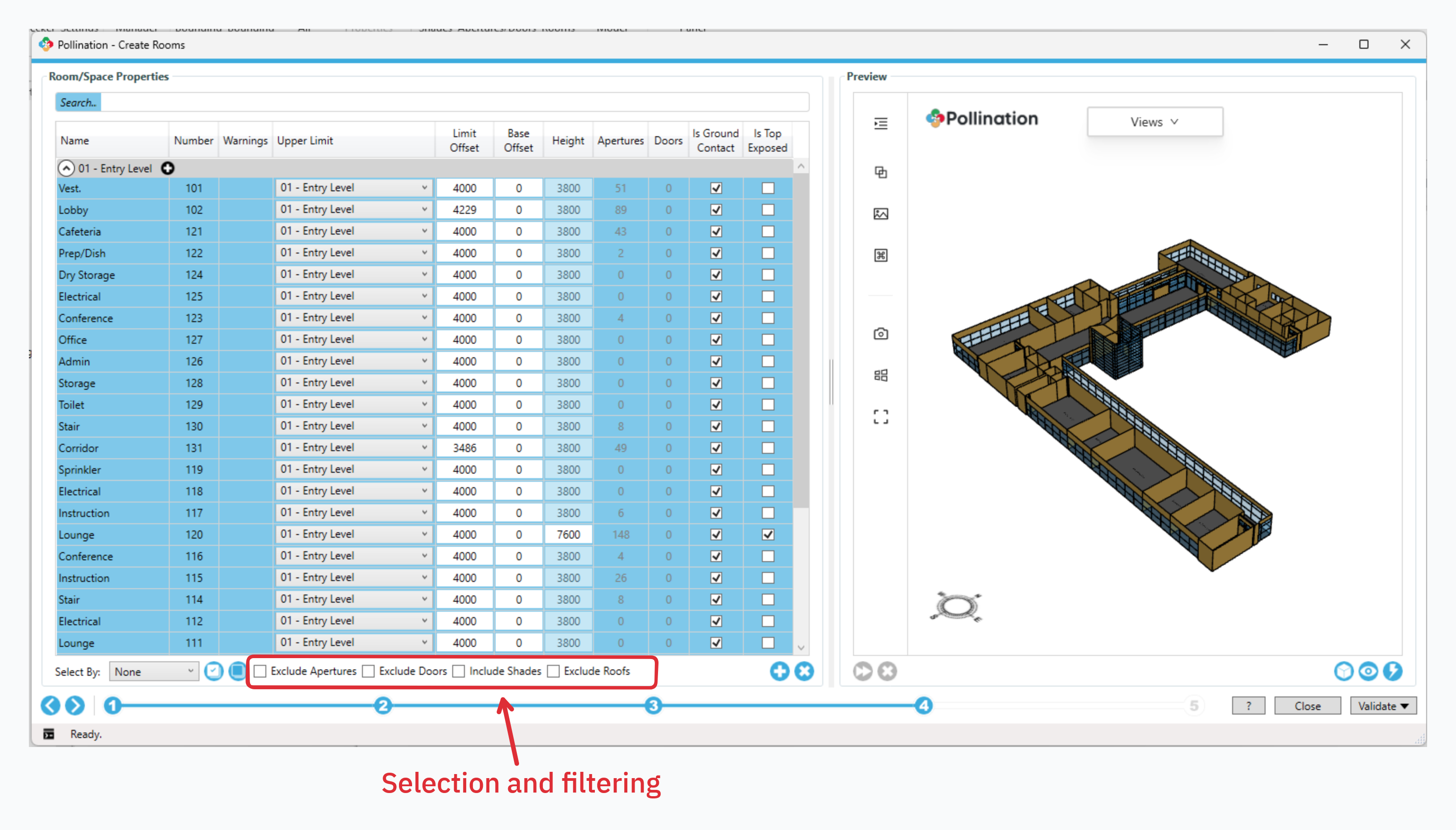Click the camera snapshot icon in preview
Viewport: 1456px width, 830px height.
pyautogui.click(x=881, y=334)
